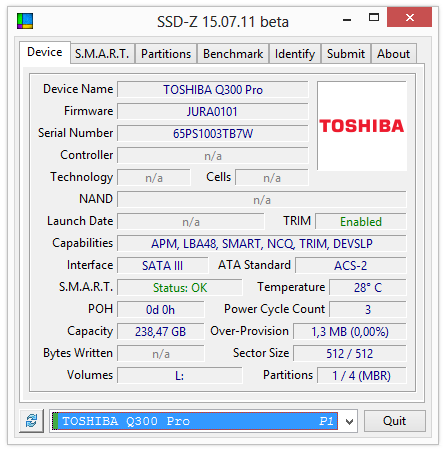Maximize the SSD-Z window
The image size is (446, 450).
pyautogui.click(x=374, y=17)
